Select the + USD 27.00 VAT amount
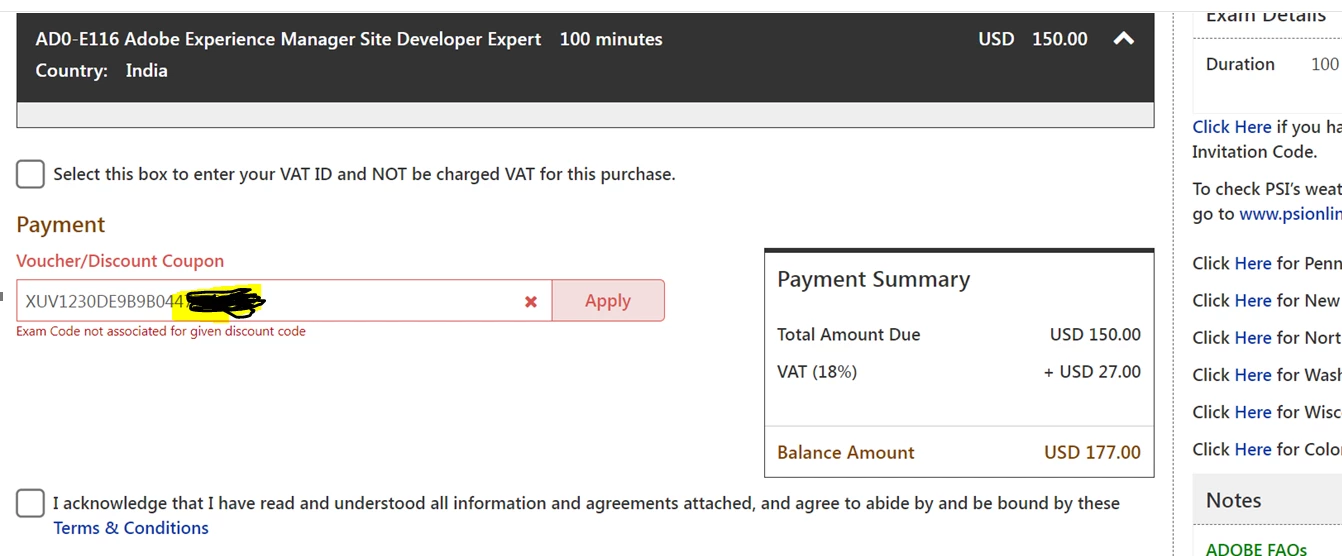The image size is (1342, 556). [x=1092, y=372]
